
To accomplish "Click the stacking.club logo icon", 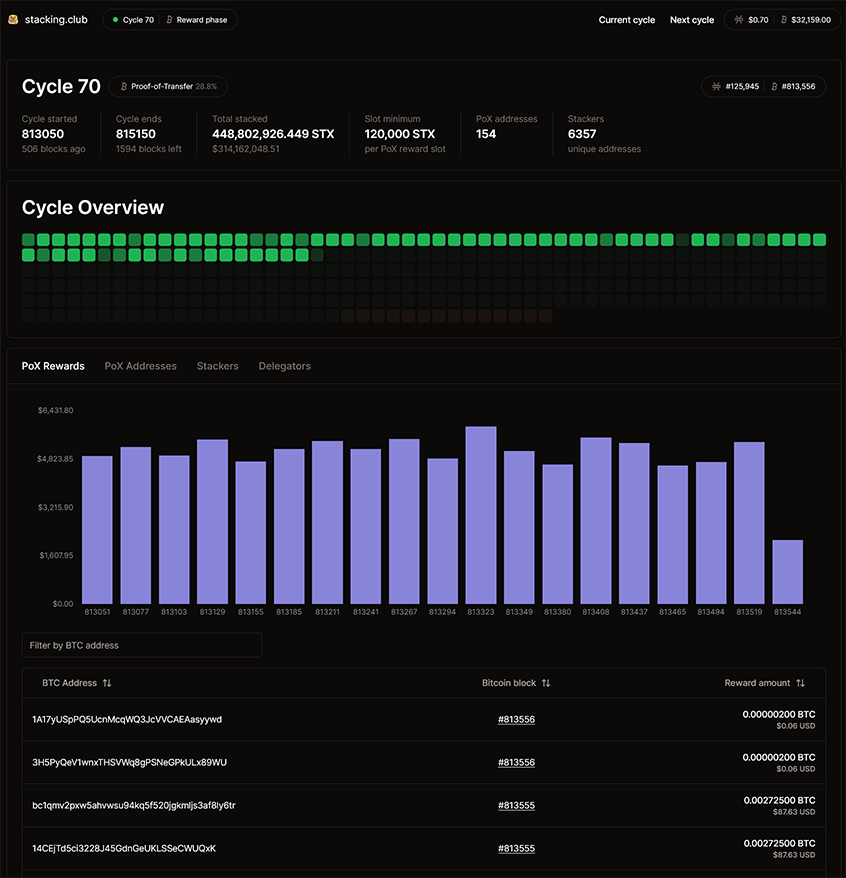I will (x=14, y=20).
